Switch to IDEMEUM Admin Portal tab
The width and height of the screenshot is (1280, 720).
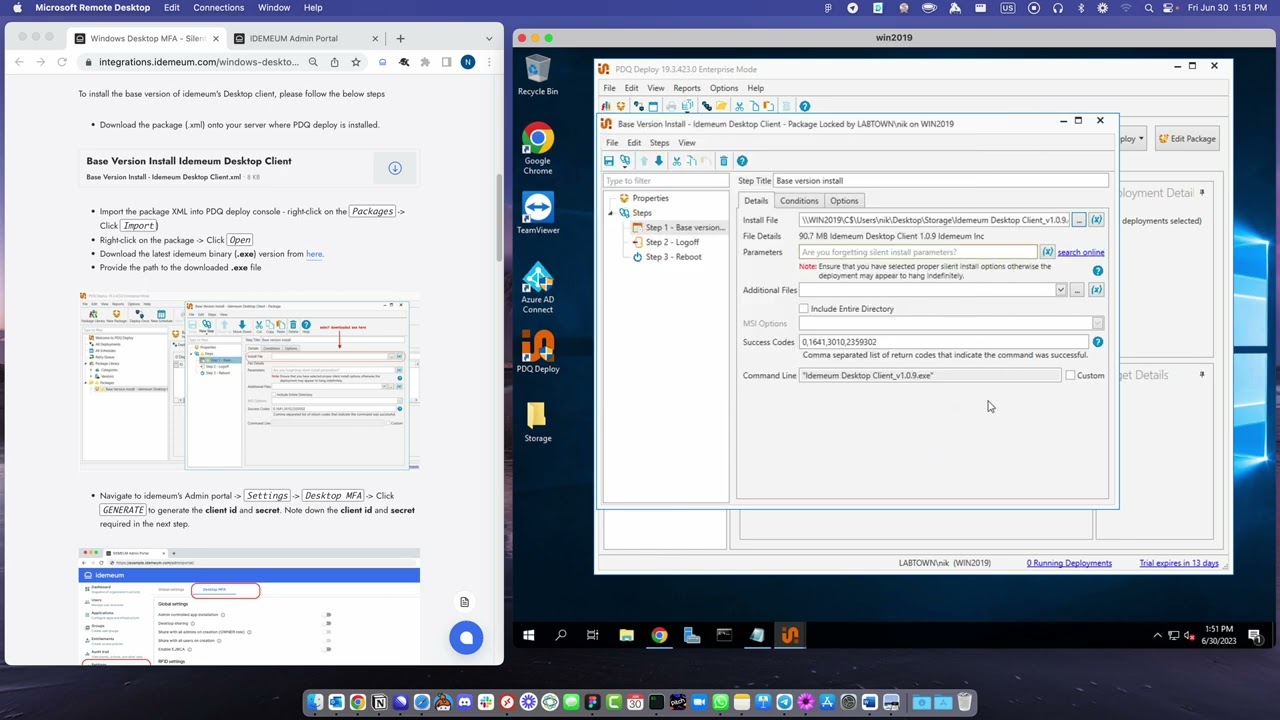point(293,38)
